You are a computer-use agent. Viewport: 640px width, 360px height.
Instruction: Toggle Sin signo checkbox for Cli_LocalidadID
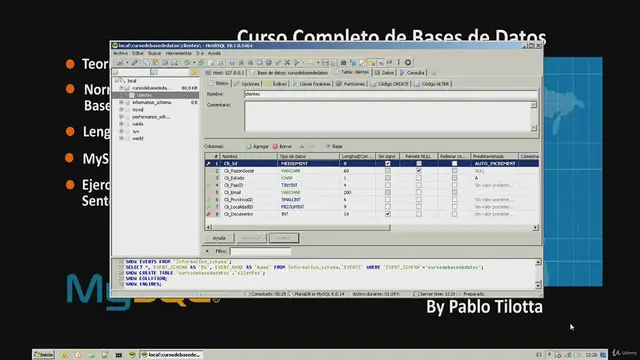(x=388, y=207)
